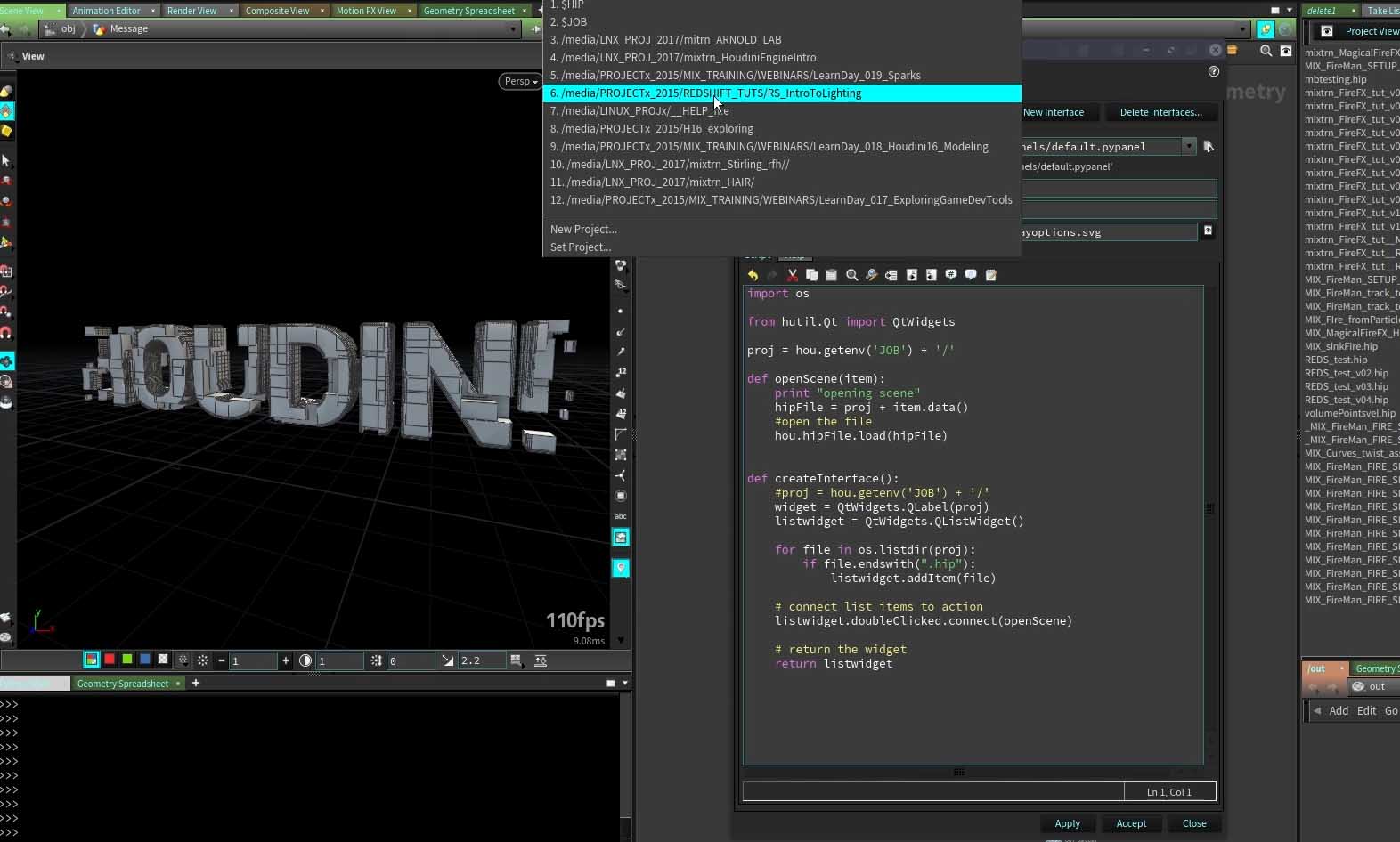The image size is (1400, 842).
Task: Switch to the Geometry Spreadsheet tab at bottom
Action: (x=122, y=684)
